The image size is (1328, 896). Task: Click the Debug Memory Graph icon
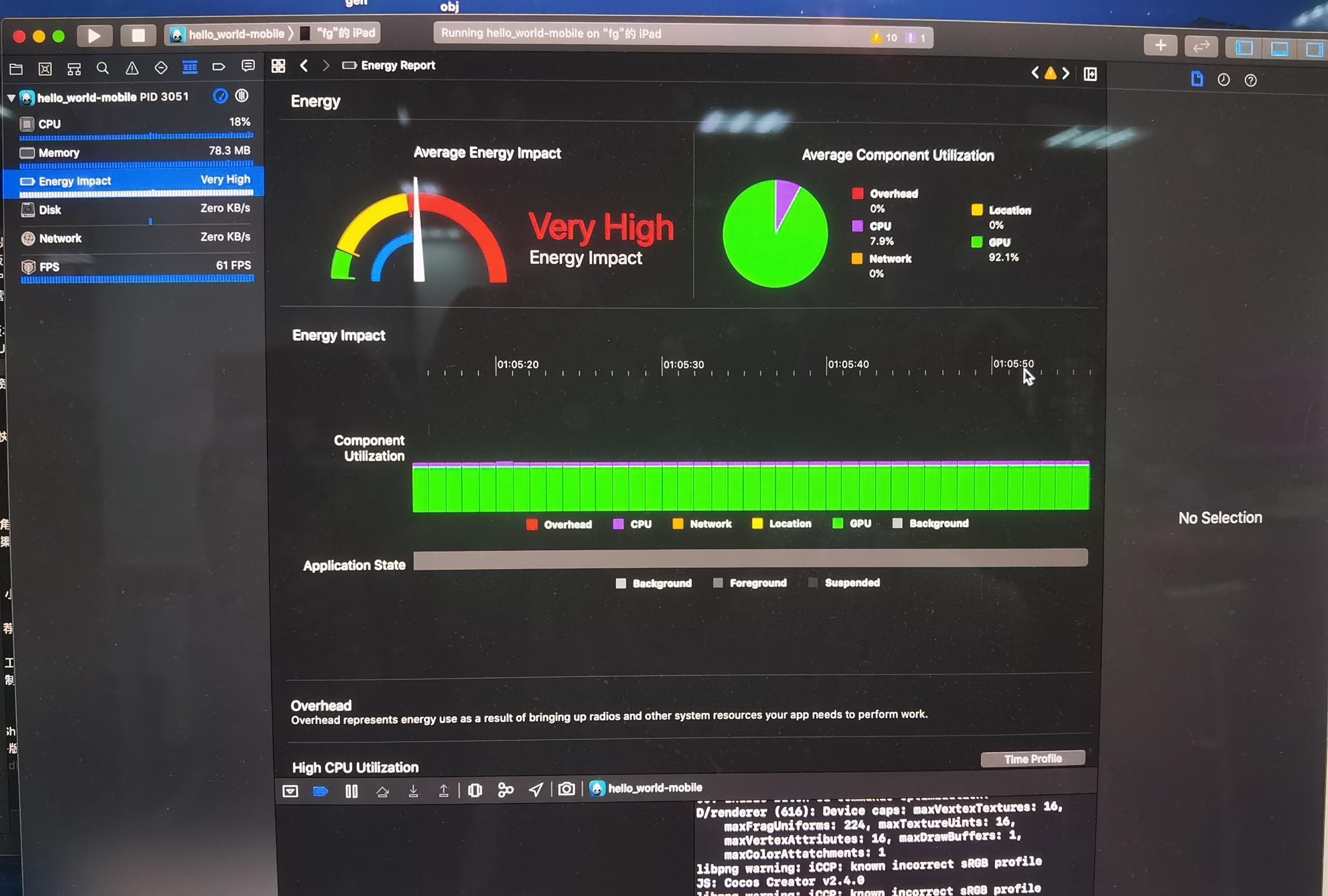coord(506,790)
